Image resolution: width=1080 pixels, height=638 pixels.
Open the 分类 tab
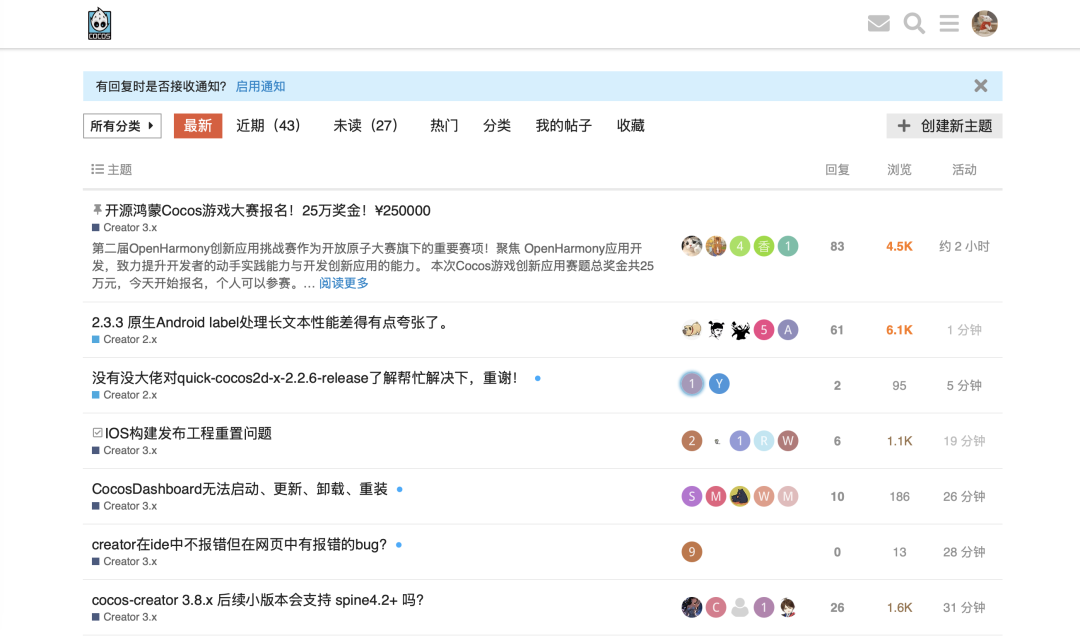pyautogui.click(x=497, y=125)
